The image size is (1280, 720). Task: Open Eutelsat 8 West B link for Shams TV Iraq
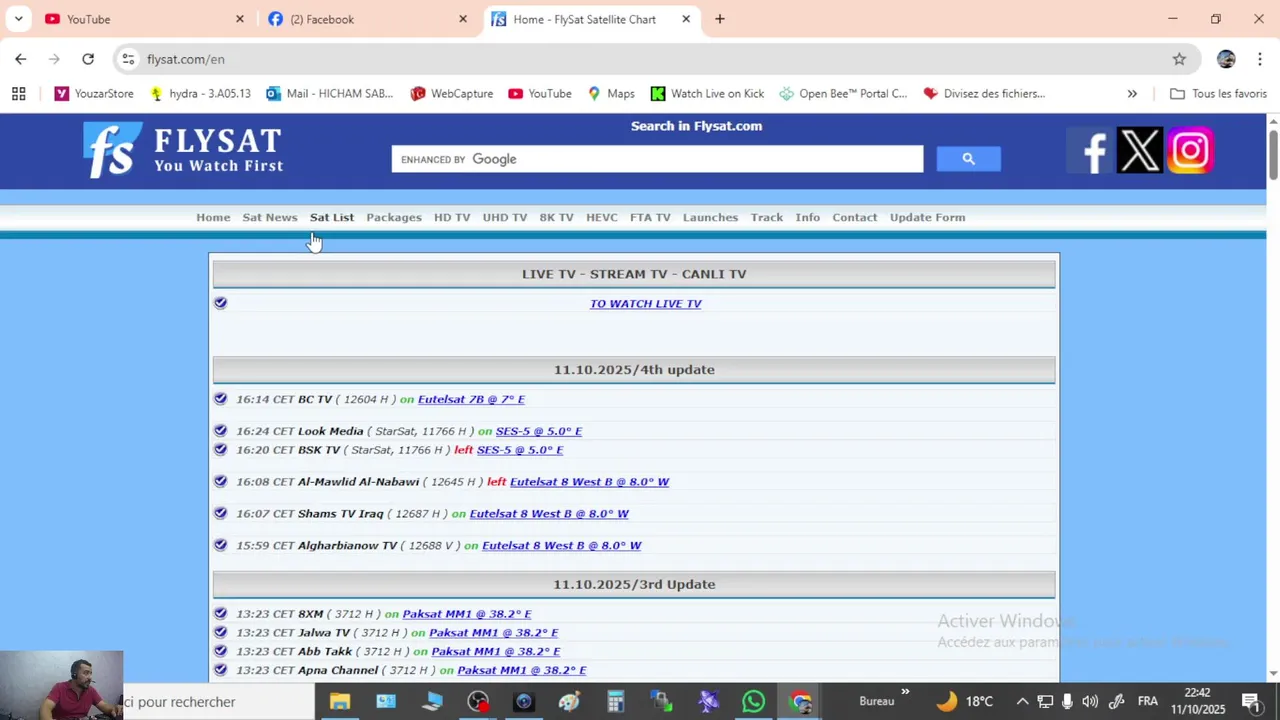(549, 514)
